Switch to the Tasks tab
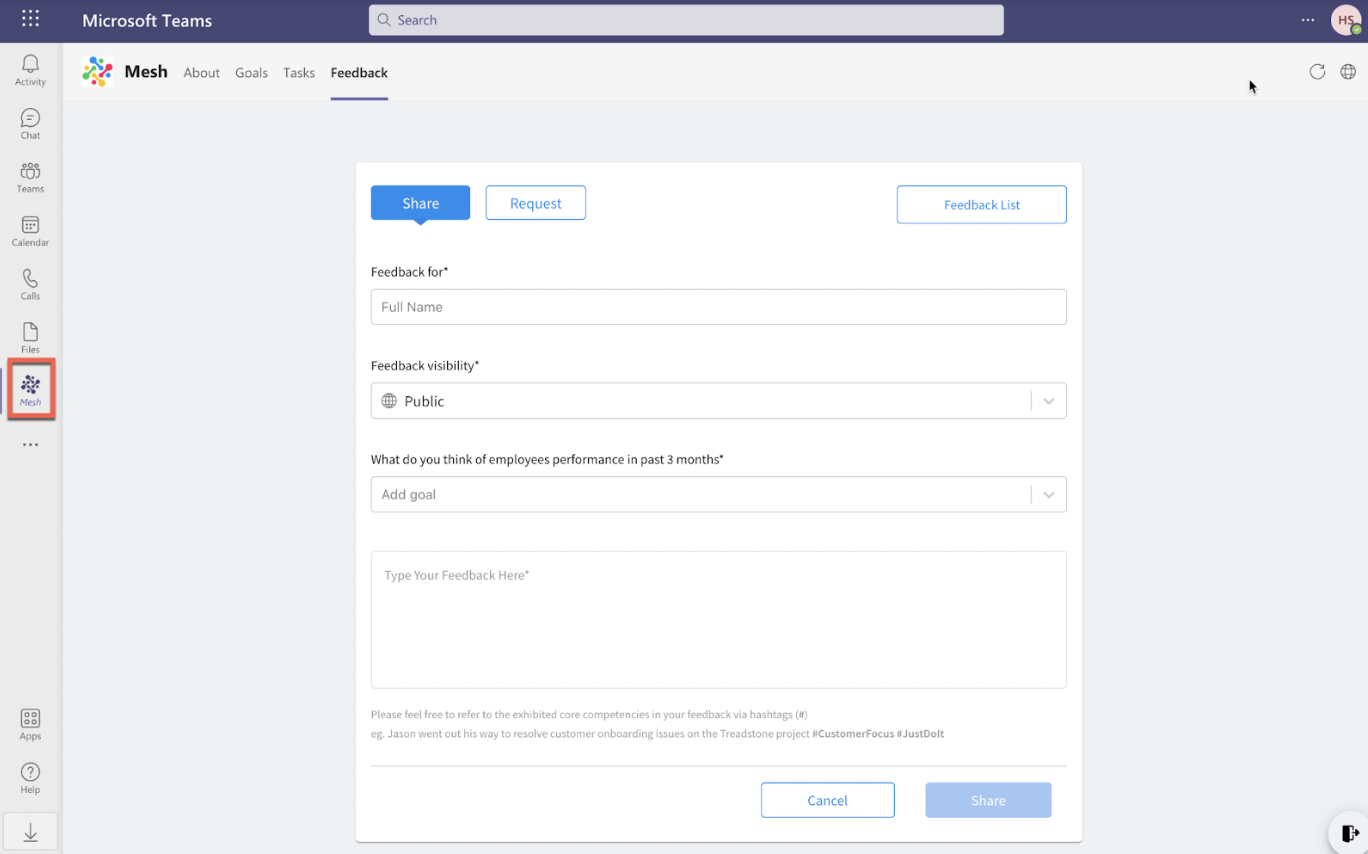1368x854 pixels. pyautogui.click(x=299, y=73)
